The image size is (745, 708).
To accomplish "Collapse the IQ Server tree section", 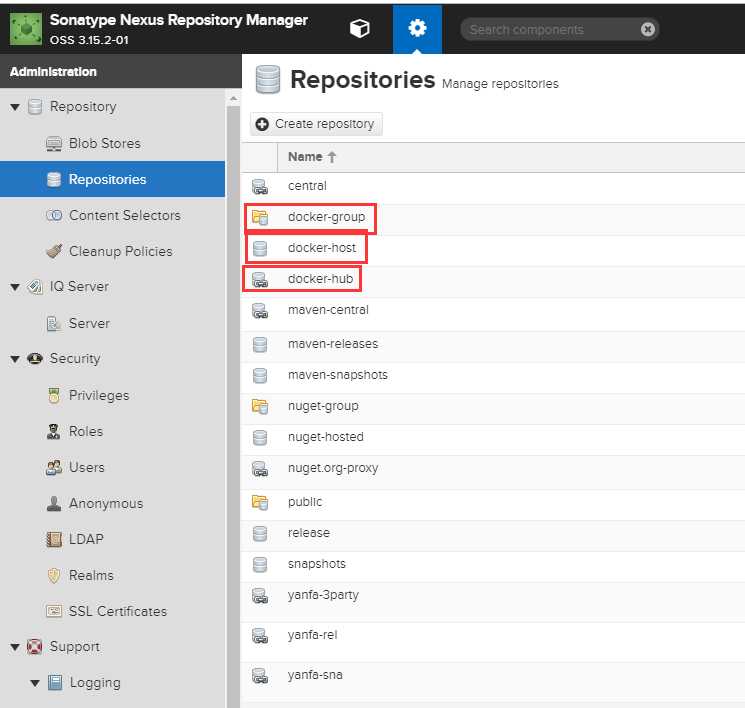I will tap(15, 287).
